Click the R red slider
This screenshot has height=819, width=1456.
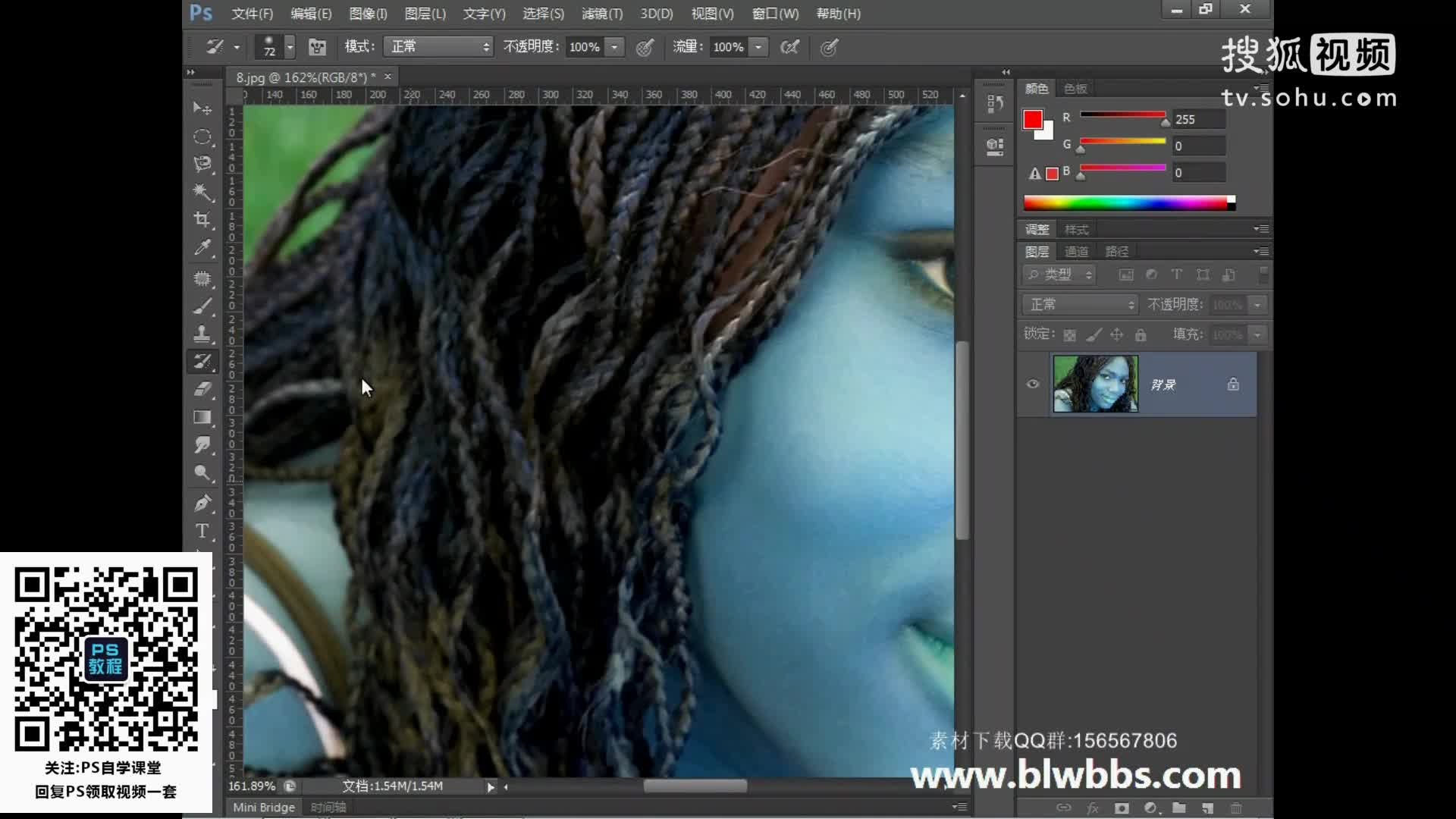coord(1122,117)
